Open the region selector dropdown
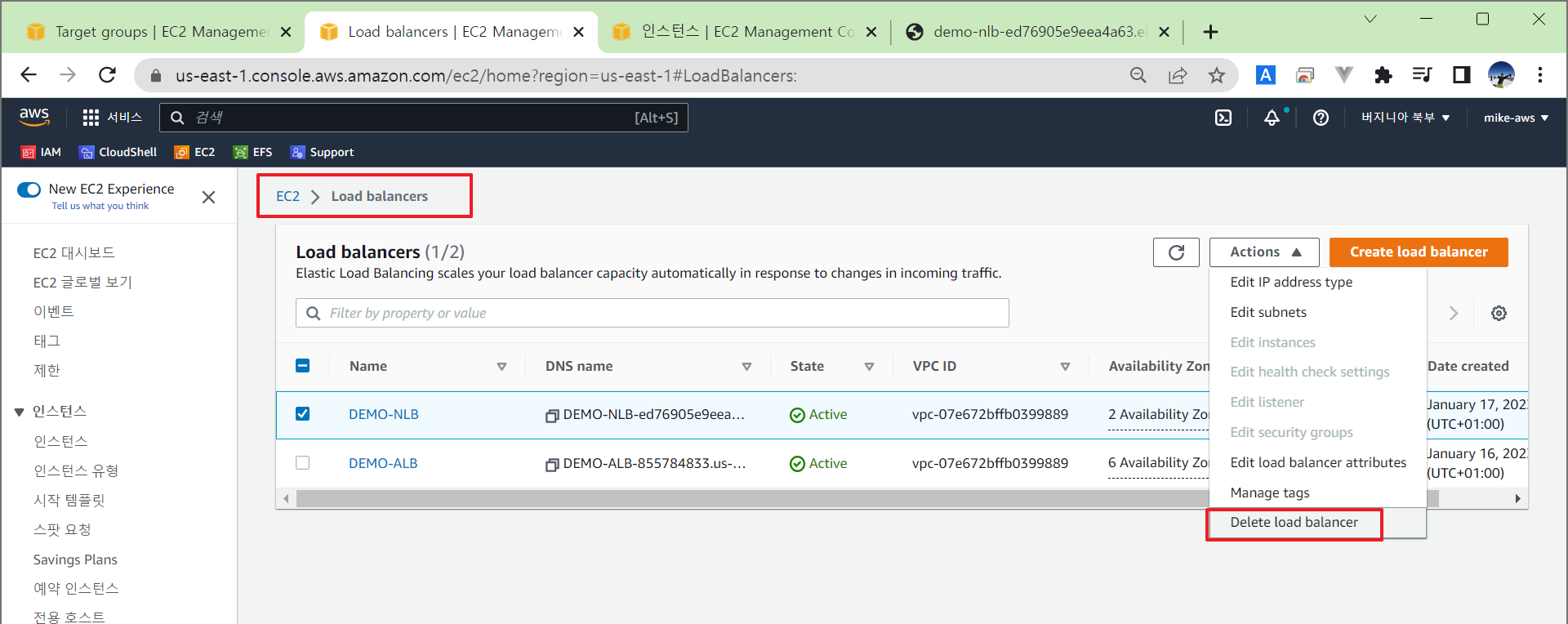 [1405, 118]
